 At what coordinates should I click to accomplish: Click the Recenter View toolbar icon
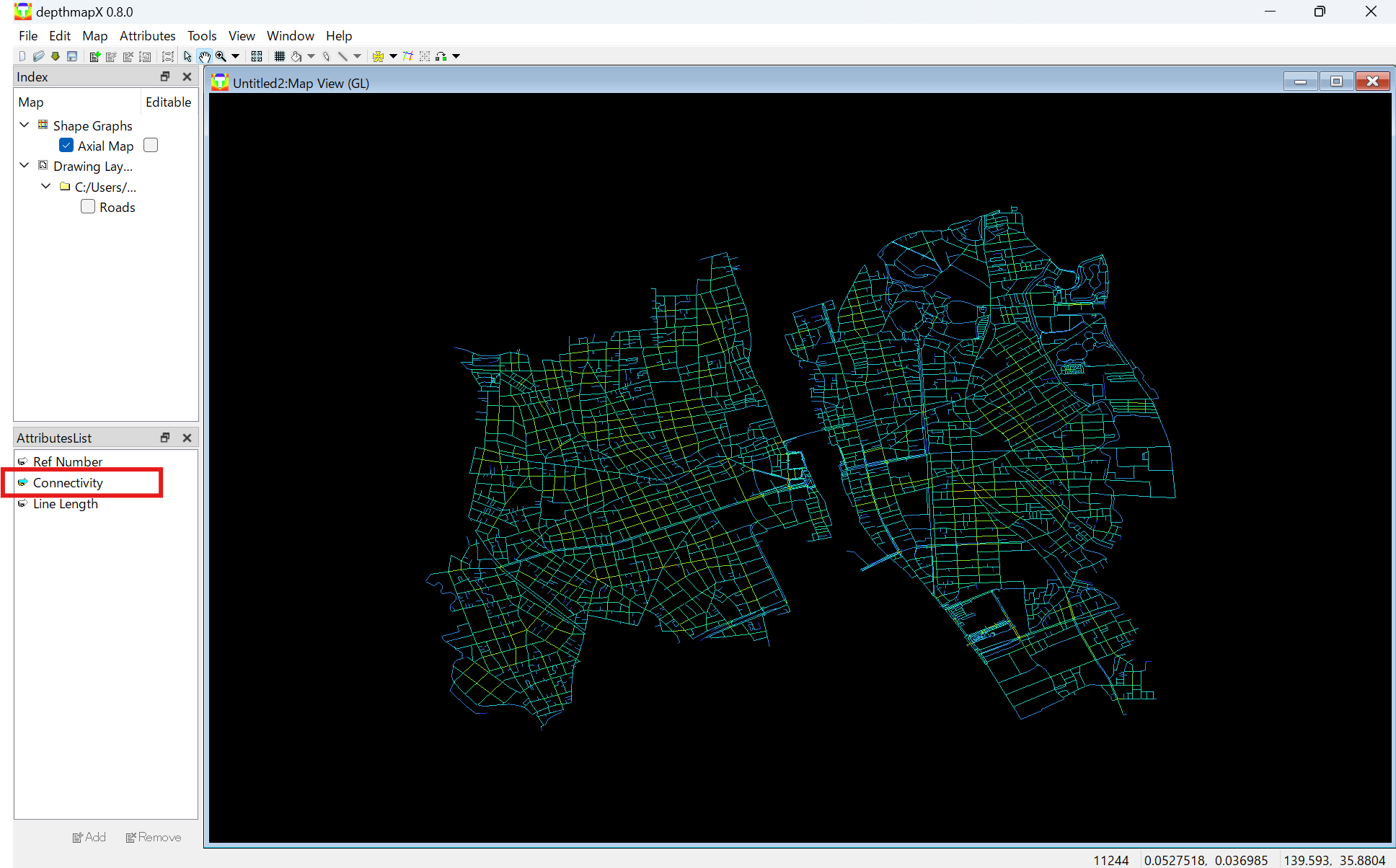[257, 56]
